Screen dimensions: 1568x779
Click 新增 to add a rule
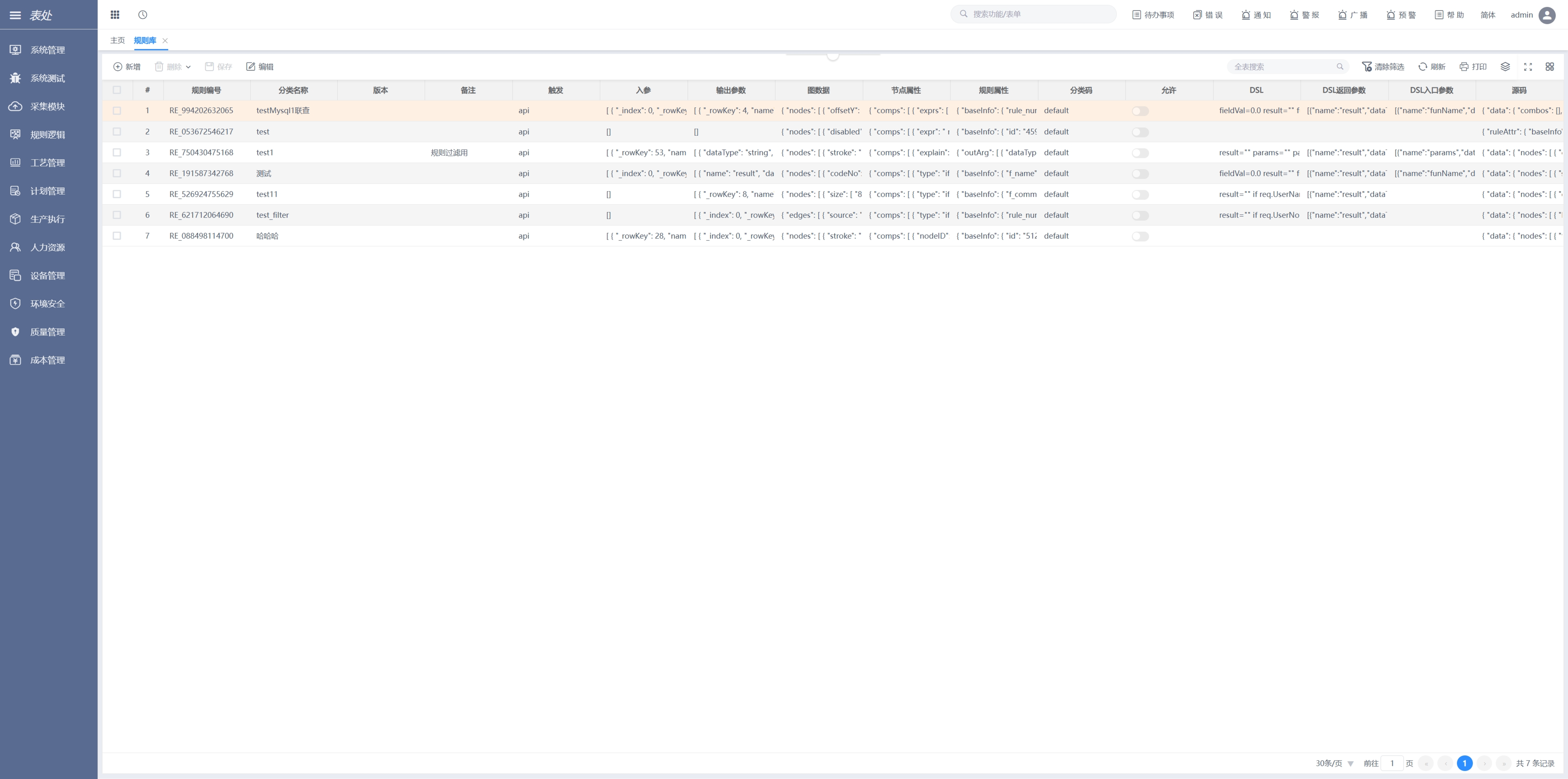click(127, 66)
